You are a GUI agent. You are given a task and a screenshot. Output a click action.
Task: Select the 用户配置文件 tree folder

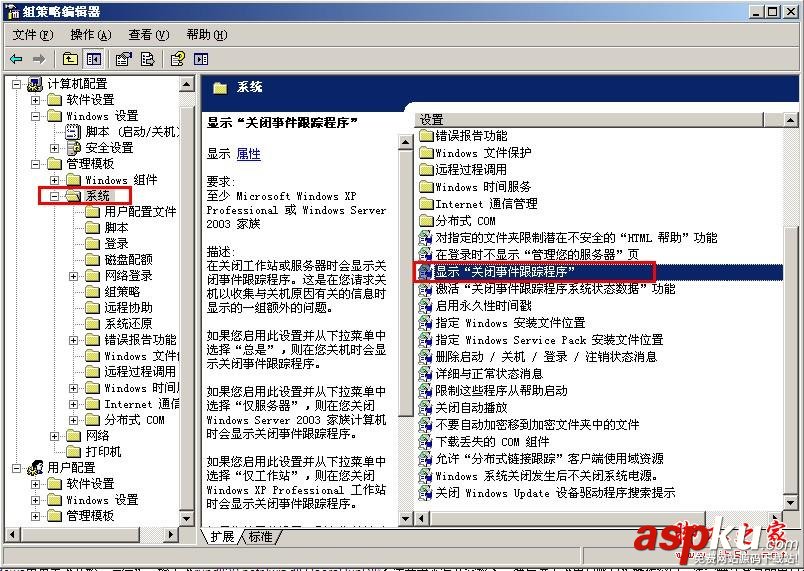(140, 212)
